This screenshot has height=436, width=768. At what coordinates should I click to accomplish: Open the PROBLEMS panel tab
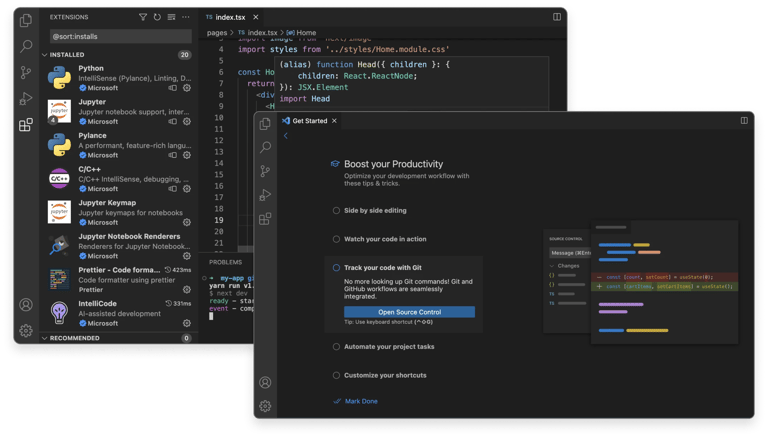click(225, 262)
